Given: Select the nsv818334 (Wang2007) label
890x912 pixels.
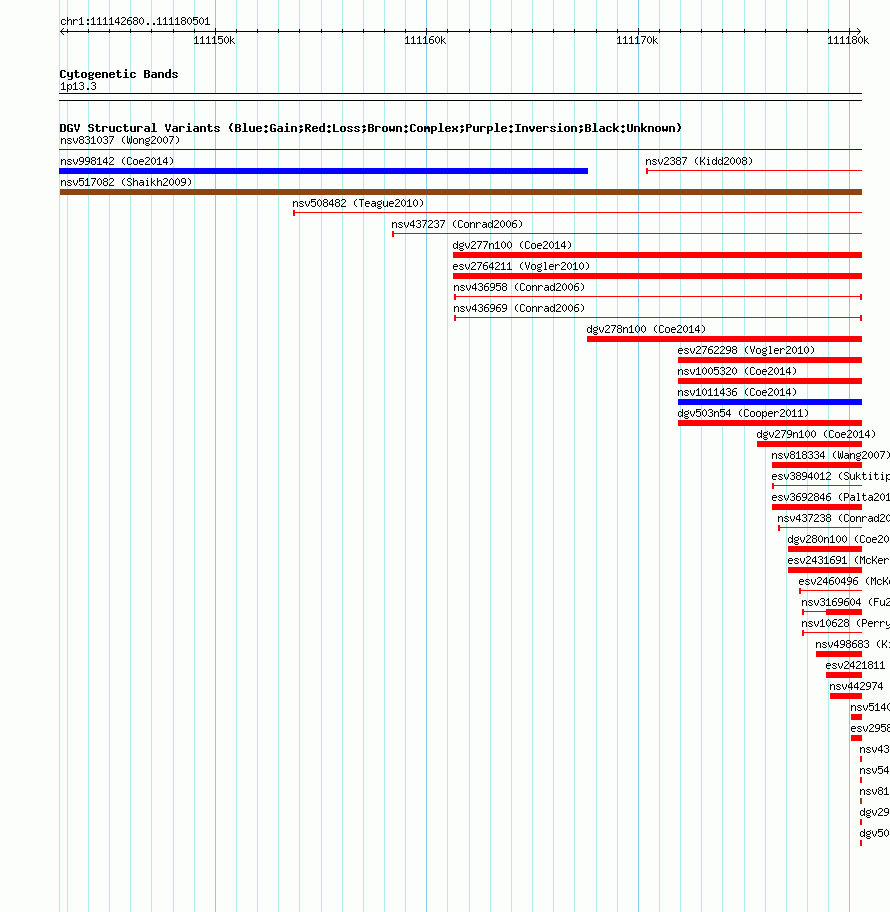Looking at the screenshot, I should pos(831,454).
